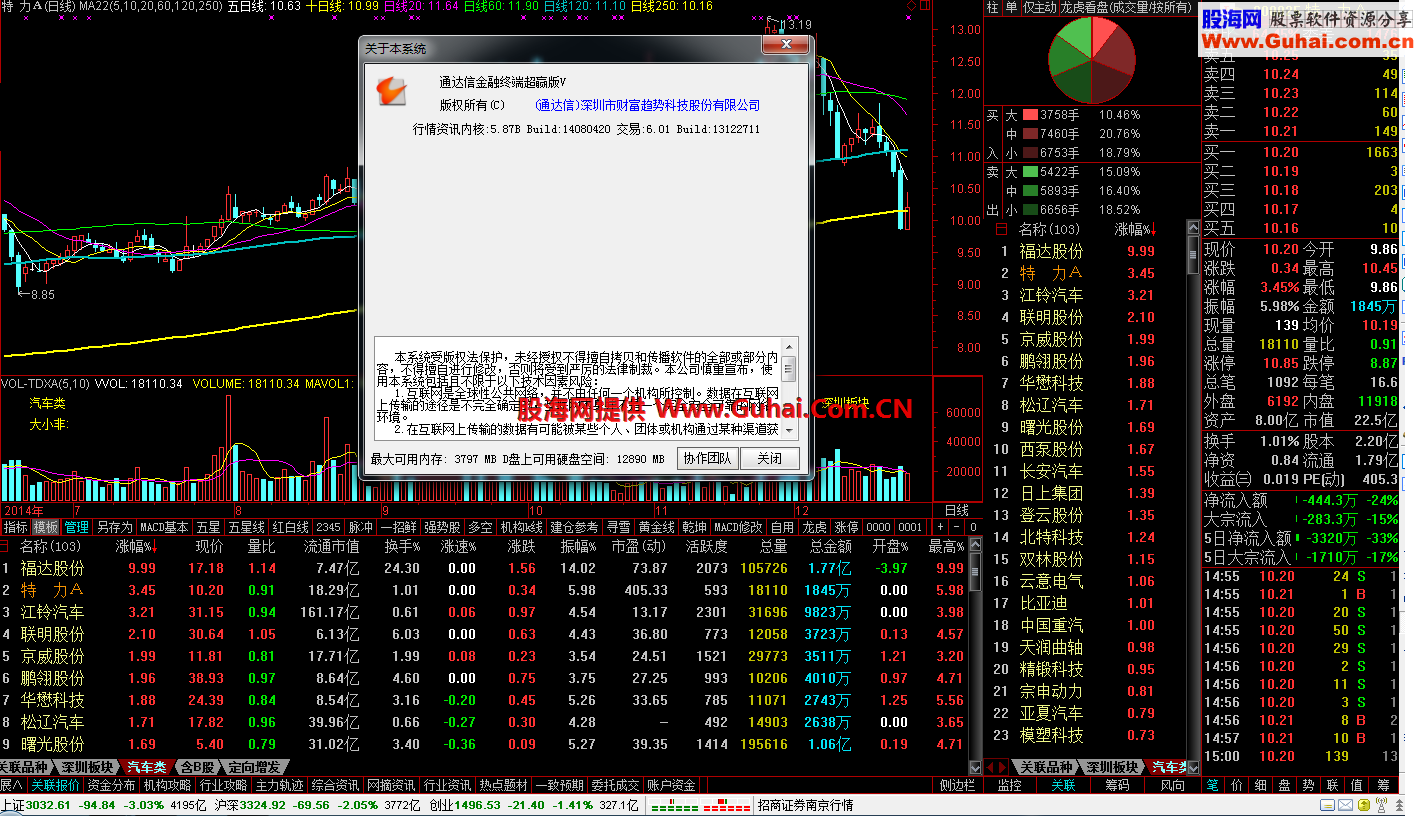The height and width of the screenshot is (816, 1420).
Task: Apply the 龙虎 indicator template
Action: pos(815,527)
